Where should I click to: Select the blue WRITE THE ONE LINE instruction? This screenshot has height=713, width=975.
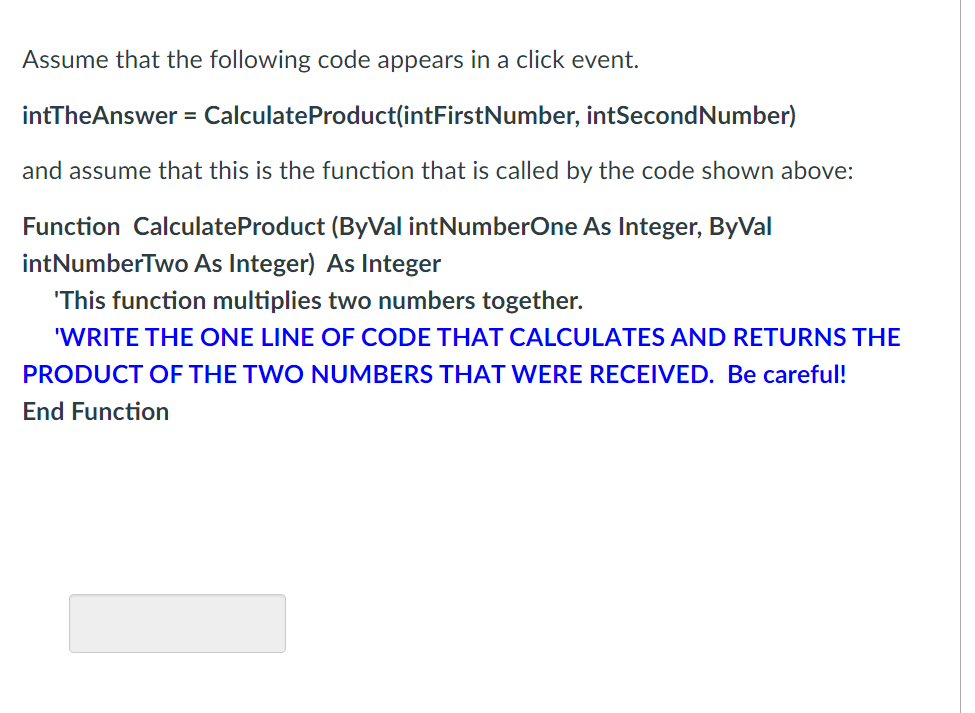pyautogui.click(x=480, y=337)
